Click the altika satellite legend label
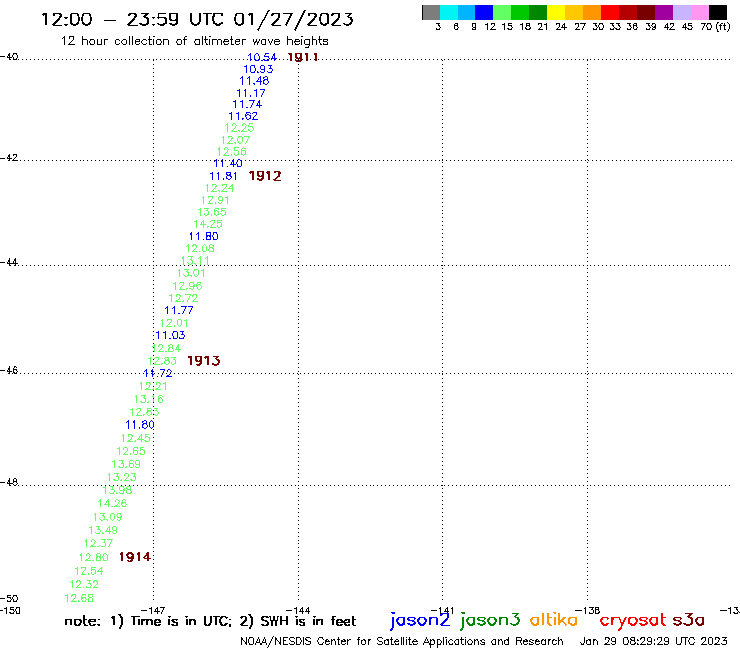Screen dimensions: 740x650 pyautogui.click(x=554, y=620)
